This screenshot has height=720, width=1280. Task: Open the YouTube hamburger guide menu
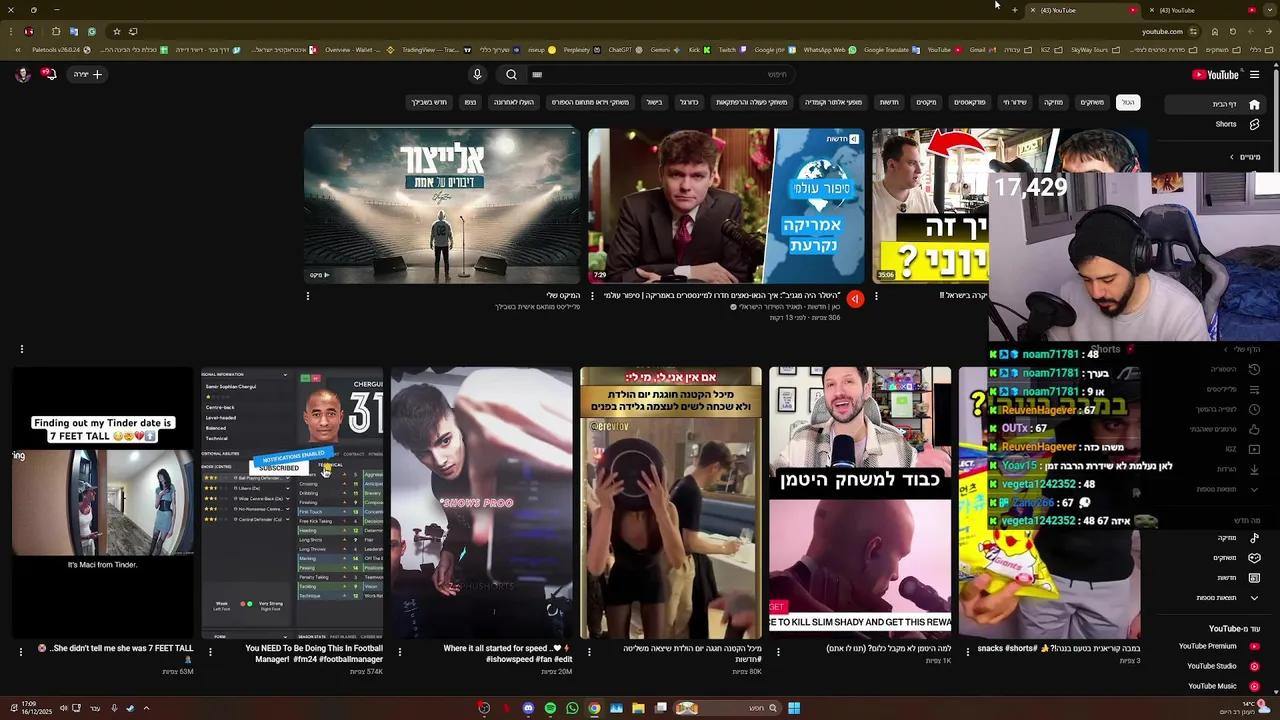pyautogui.click(x=1254, y=74)
